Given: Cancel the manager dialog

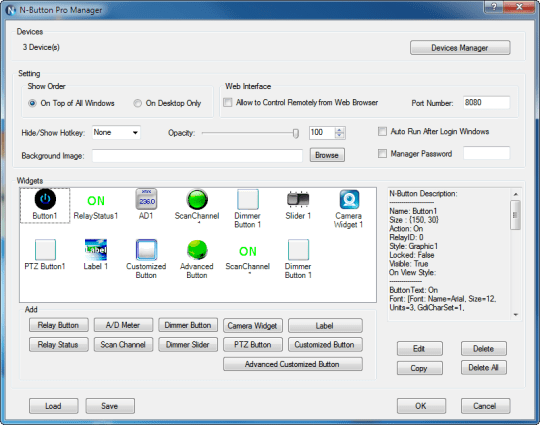Looking at the screenshot, I should 485,406.
